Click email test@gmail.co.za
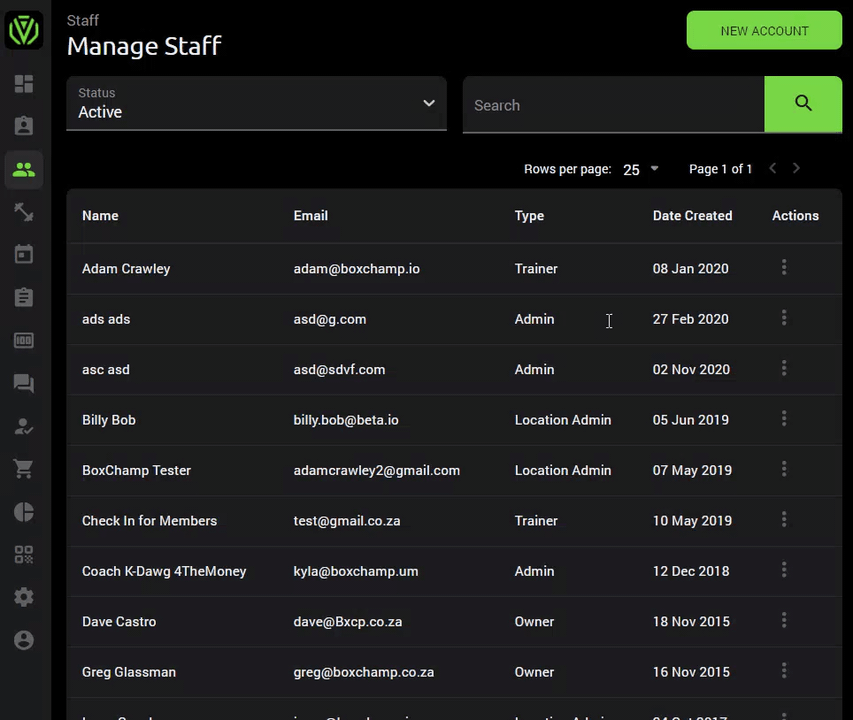853x720 pixels. tap(347, 521)
